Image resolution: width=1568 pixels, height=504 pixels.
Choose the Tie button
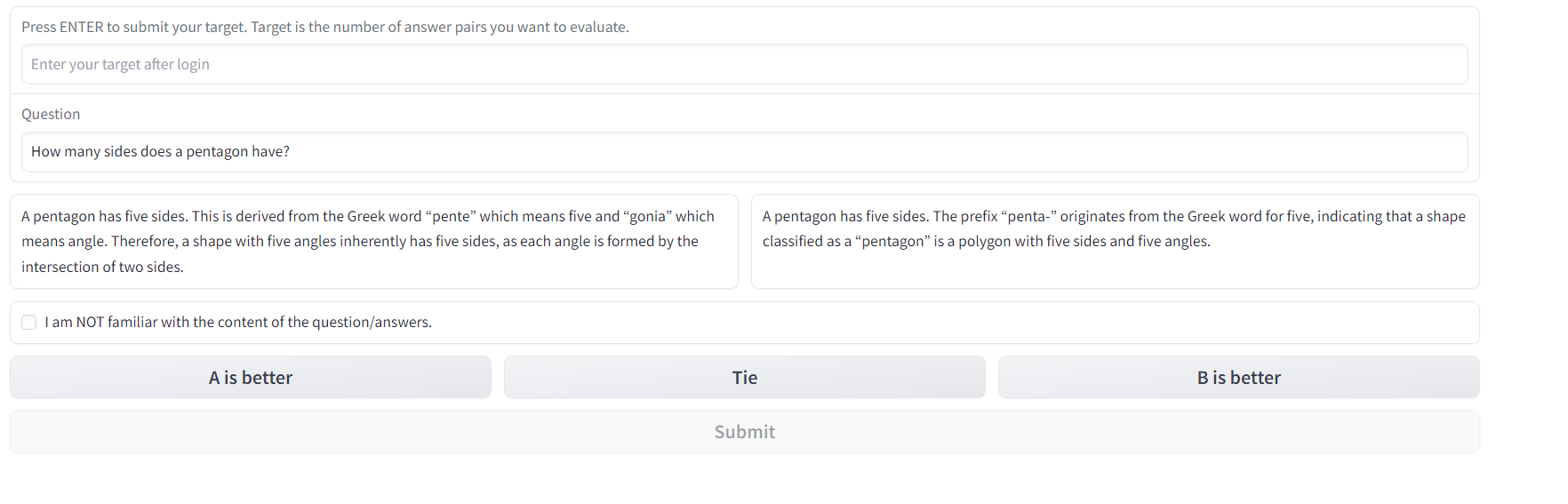coord(744,378)
